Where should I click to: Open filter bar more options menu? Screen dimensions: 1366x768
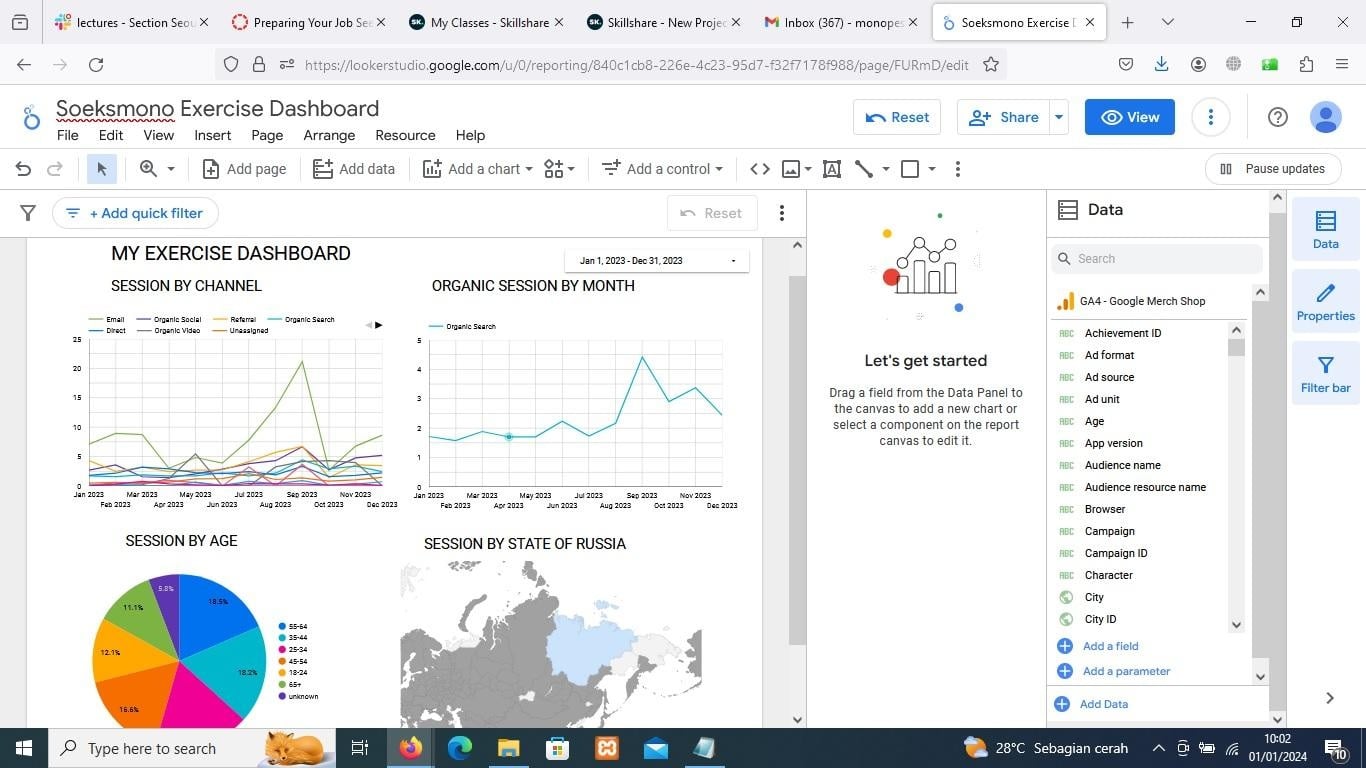click(x=782, y=213)
